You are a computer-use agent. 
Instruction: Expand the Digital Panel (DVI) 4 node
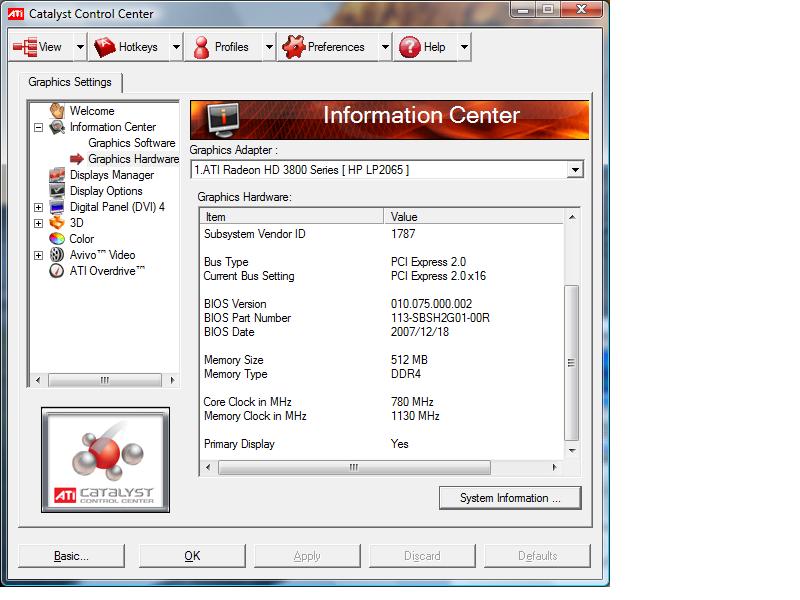[38, 208]
